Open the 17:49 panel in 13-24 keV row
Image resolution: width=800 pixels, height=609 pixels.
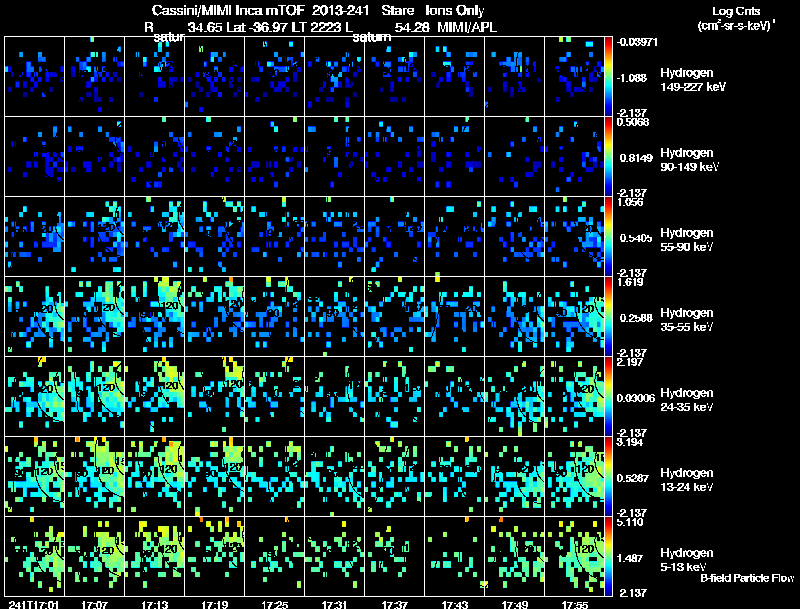(514, 476)
